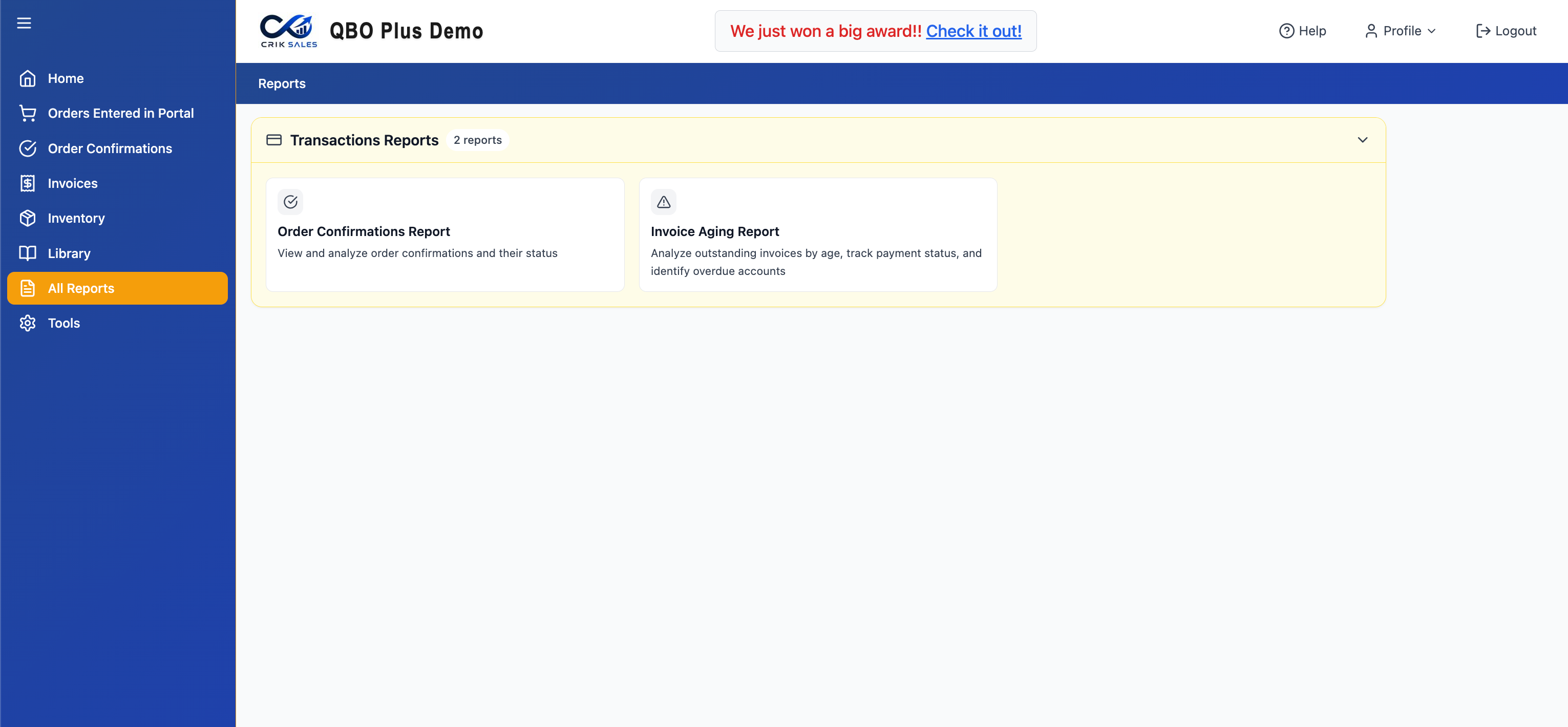
Task: Click the check icon on Order Confirmations Report
Action: [290, 202]
